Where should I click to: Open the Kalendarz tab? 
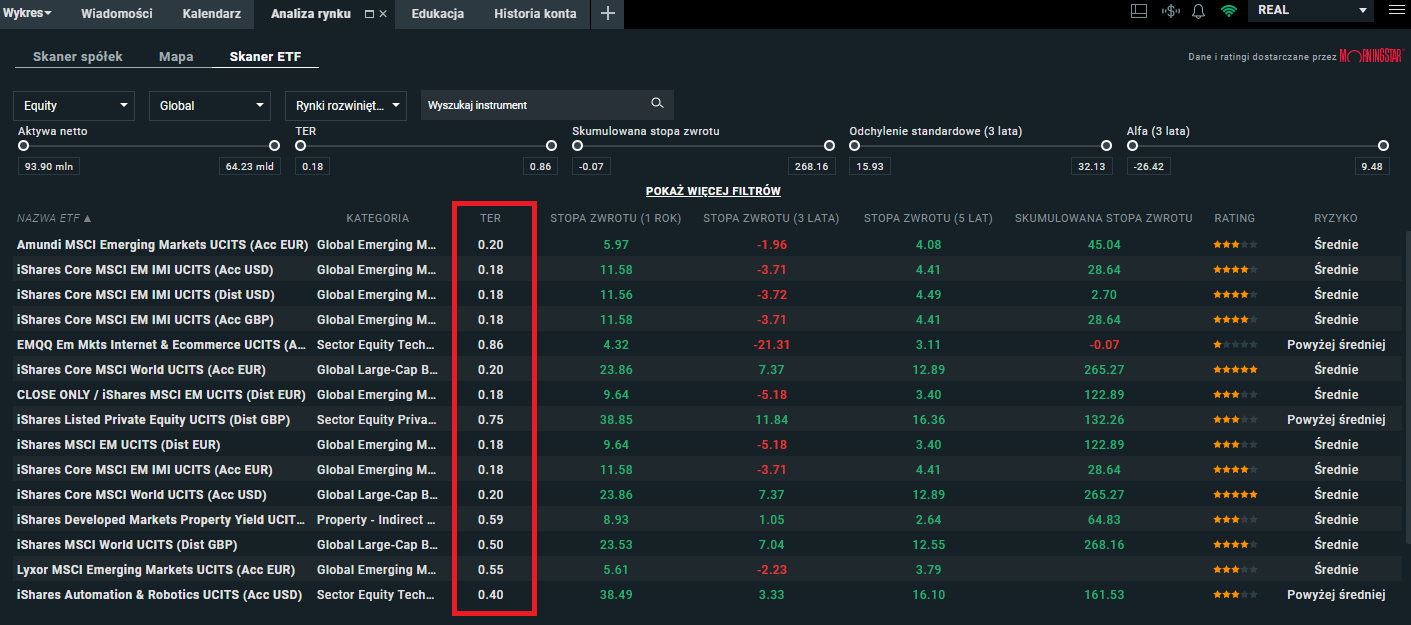click(211, 14)
